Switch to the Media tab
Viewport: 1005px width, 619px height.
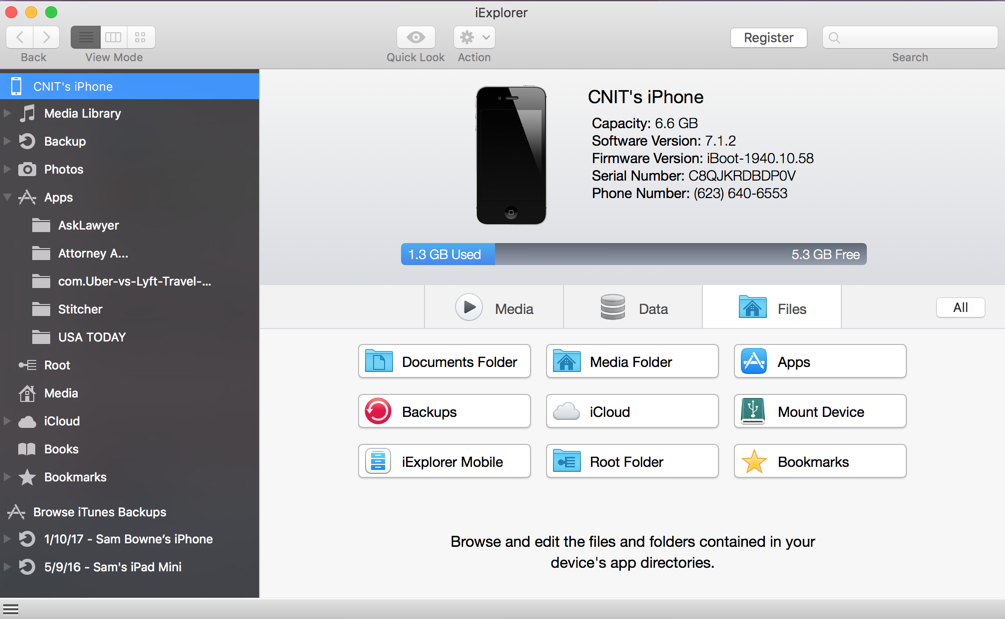(494, 308)
